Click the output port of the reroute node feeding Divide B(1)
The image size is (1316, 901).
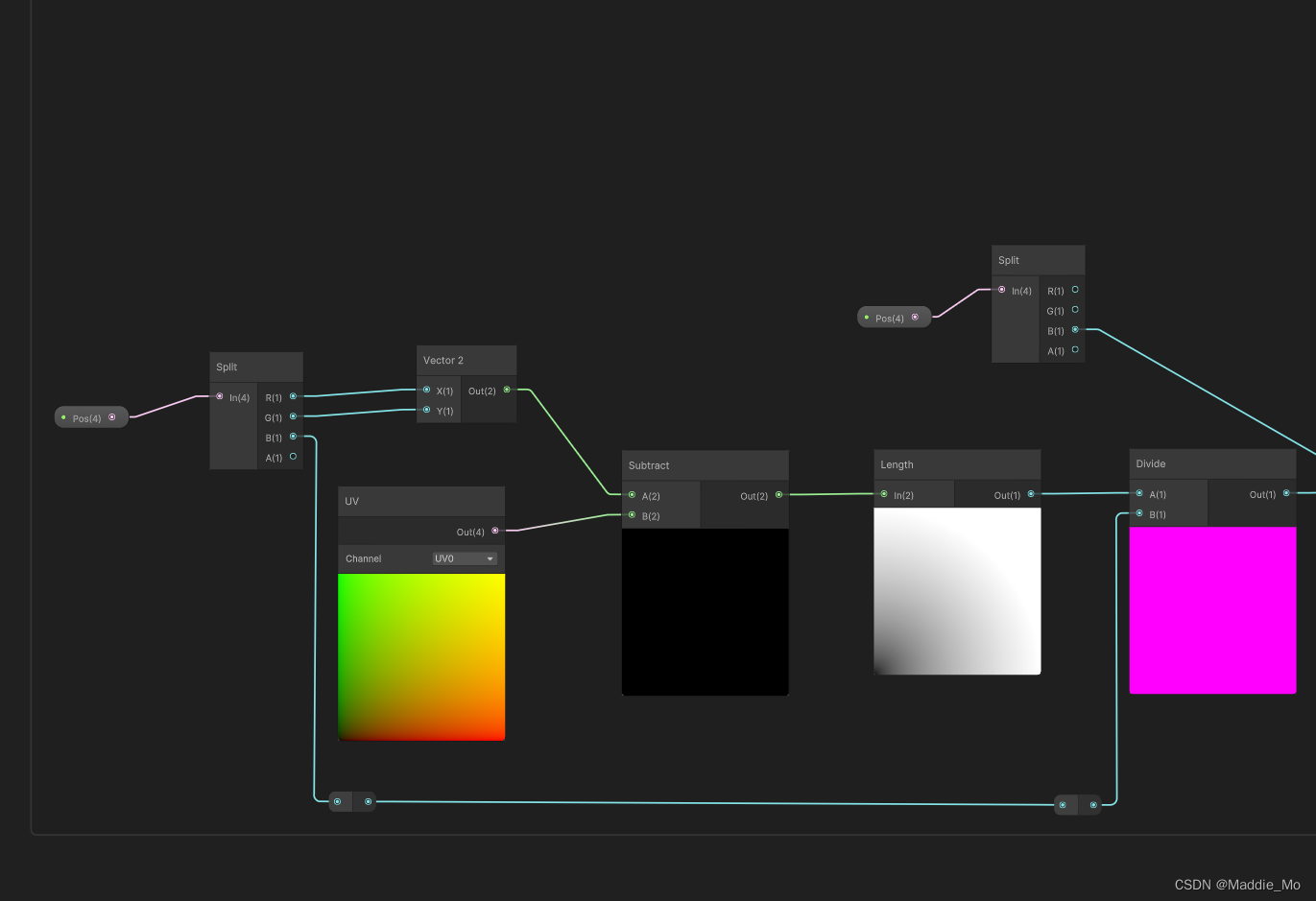[1093, 805]
